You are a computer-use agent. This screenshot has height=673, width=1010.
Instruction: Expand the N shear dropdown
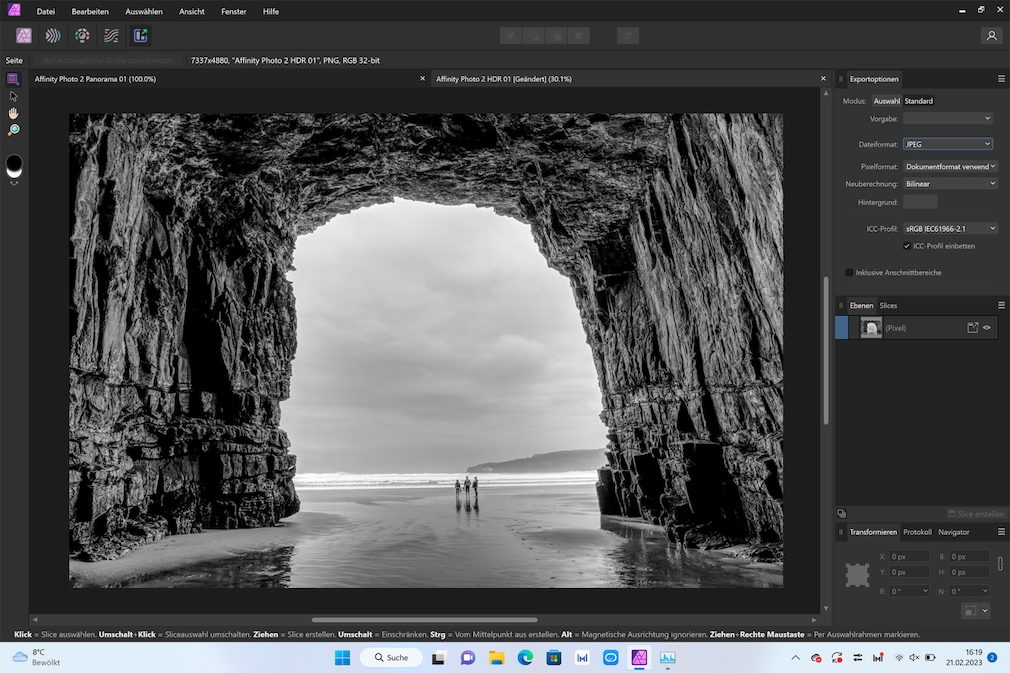(x=985, y=591)
